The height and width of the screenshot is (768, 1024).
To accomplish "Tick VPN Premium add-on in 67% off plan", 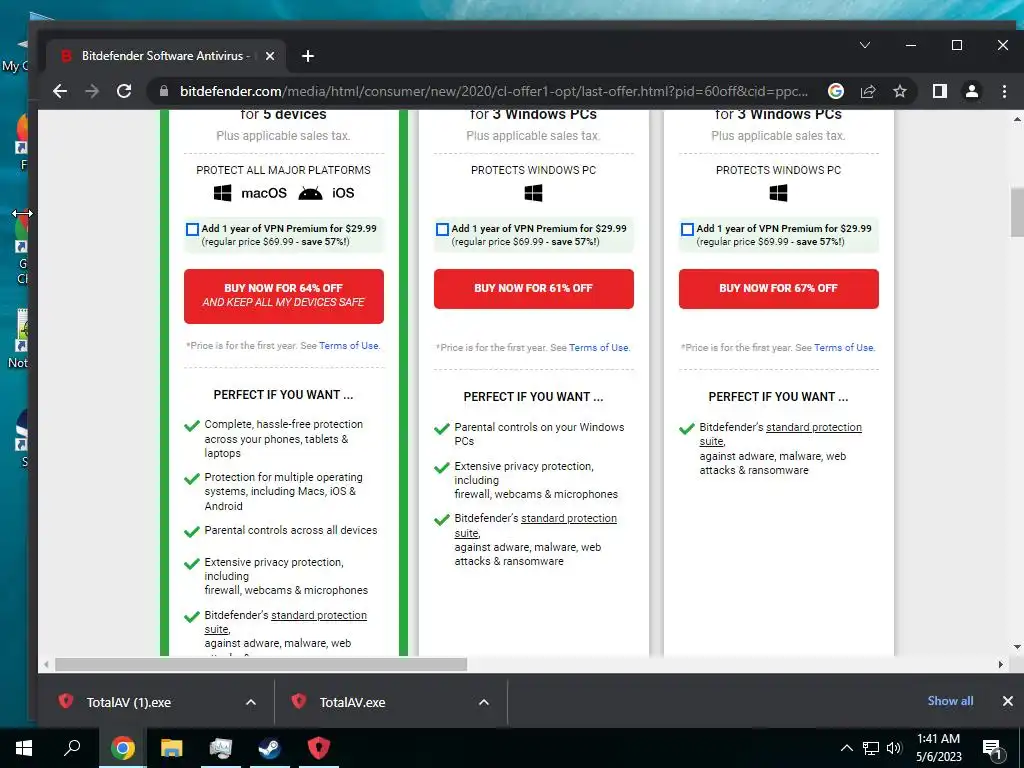I will pyautogui.click(x=687, y=229).
